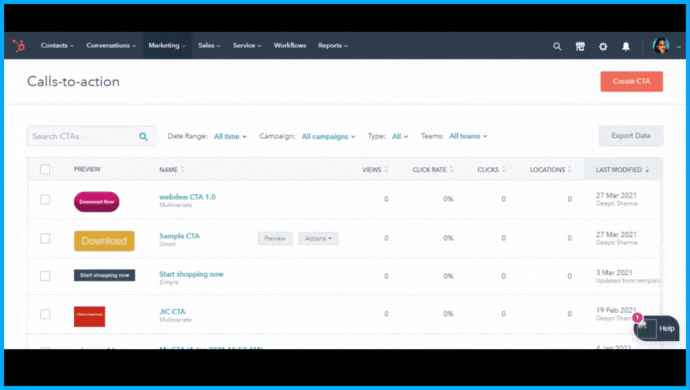
Task: Open the Teams All teams dropdown
Action: pos(468,136)
